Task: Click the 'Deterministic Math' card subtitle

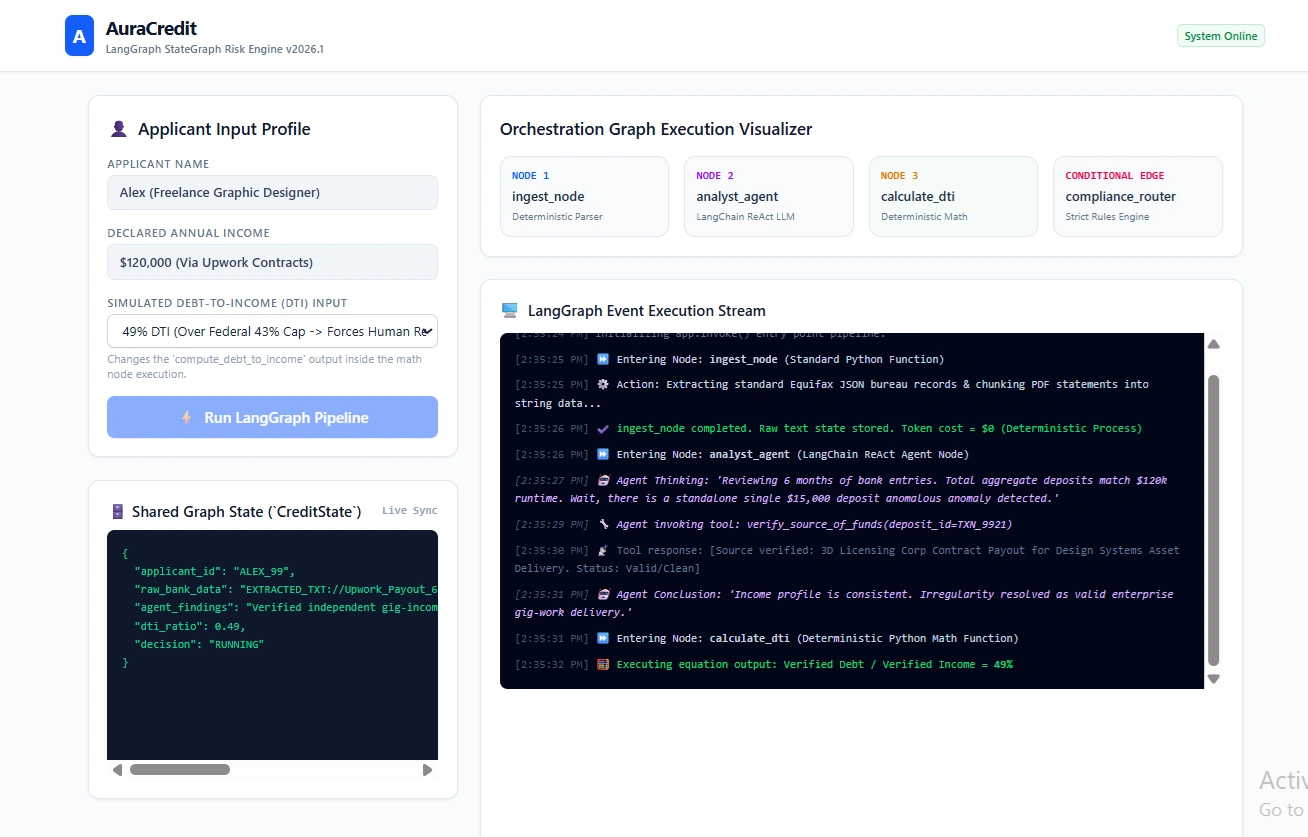Action: (x=924, y=216)
